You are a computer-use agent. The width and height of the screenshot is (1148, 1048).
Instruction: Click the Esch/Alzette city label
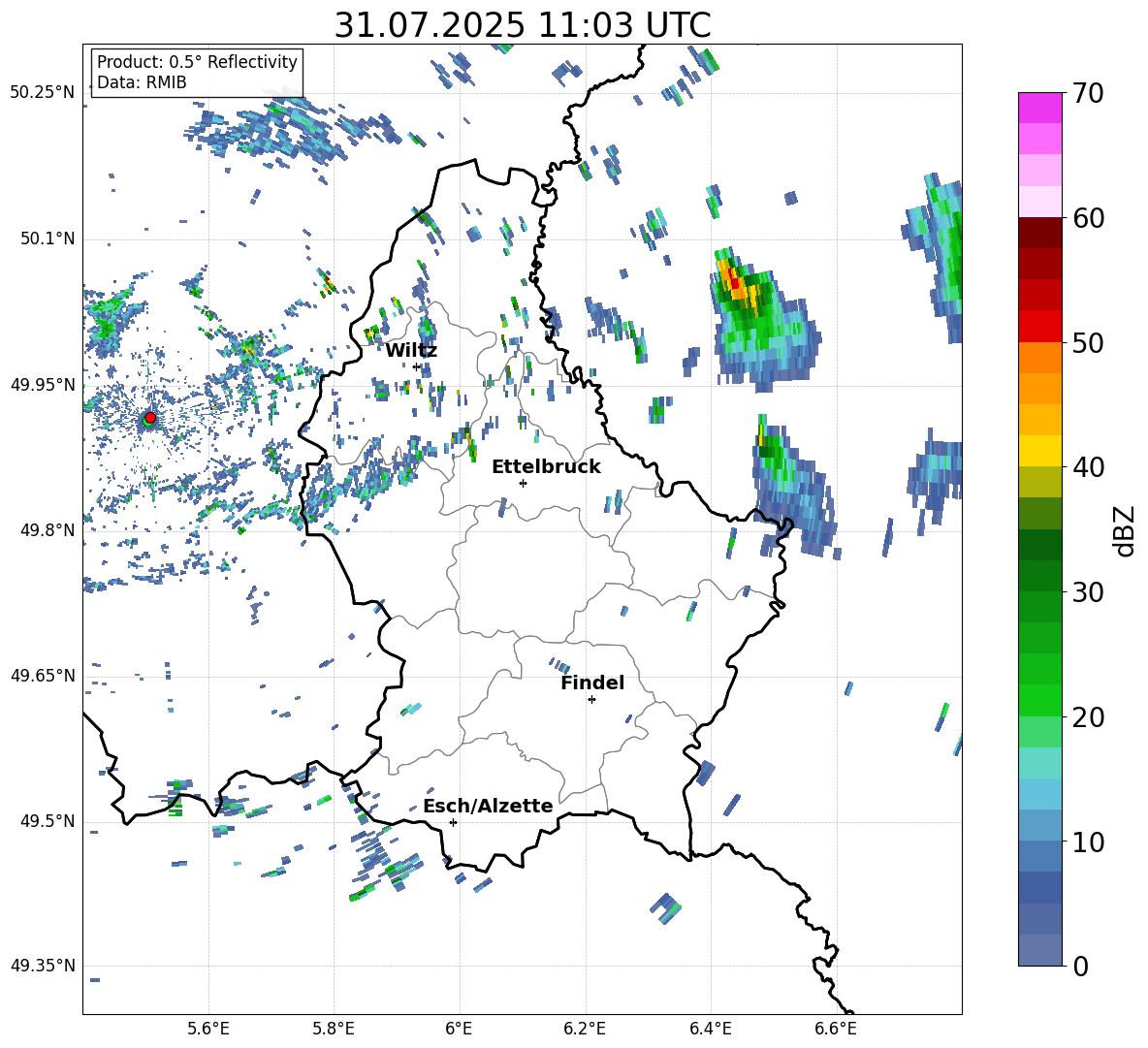click(x=488, y=806)
